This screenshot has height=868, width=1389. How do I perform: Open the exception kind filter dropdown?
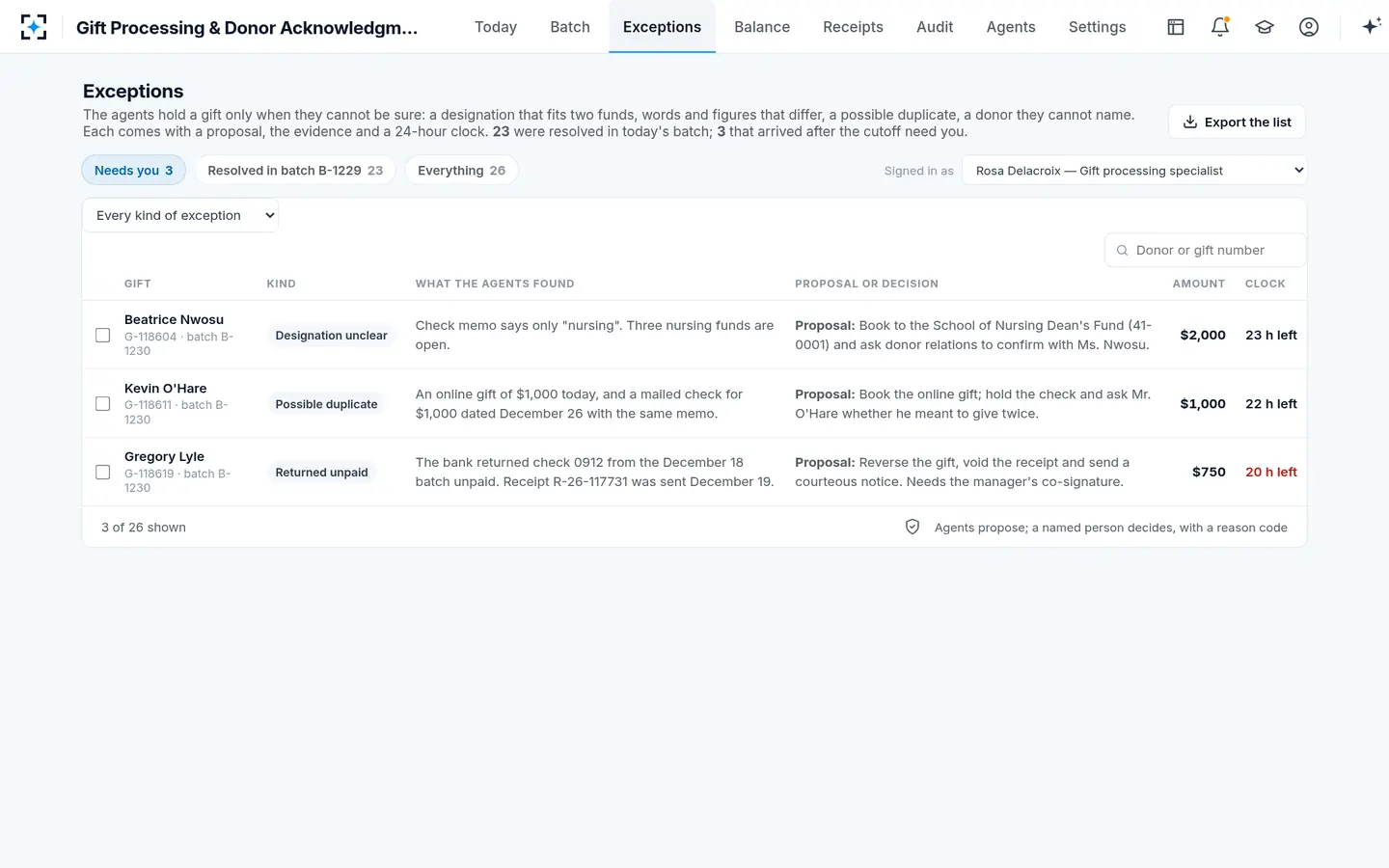[x=180, y=215]
